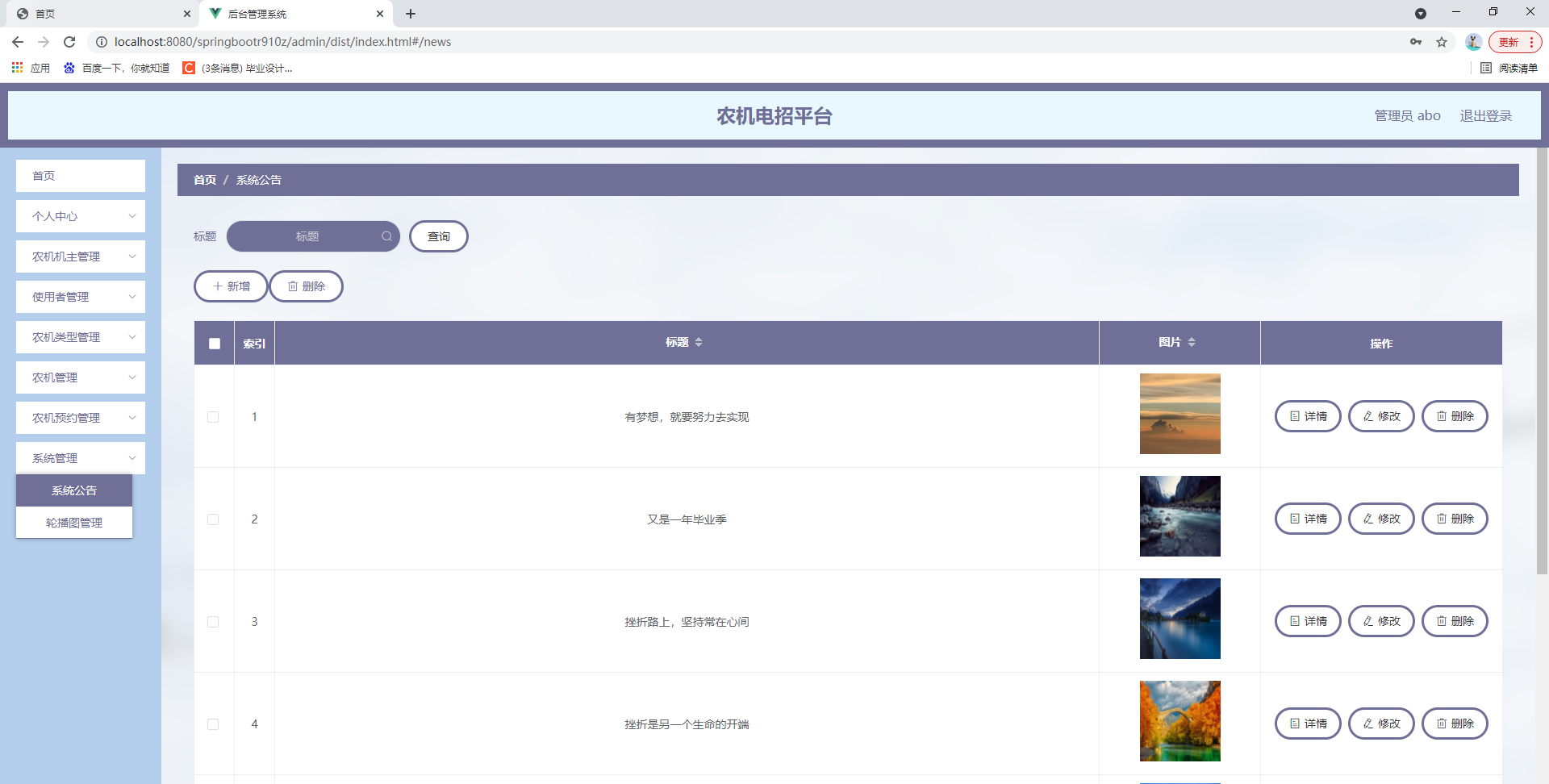
Task: Click the magnifier icon inside the 标题 search box
Action: (387, 236)
